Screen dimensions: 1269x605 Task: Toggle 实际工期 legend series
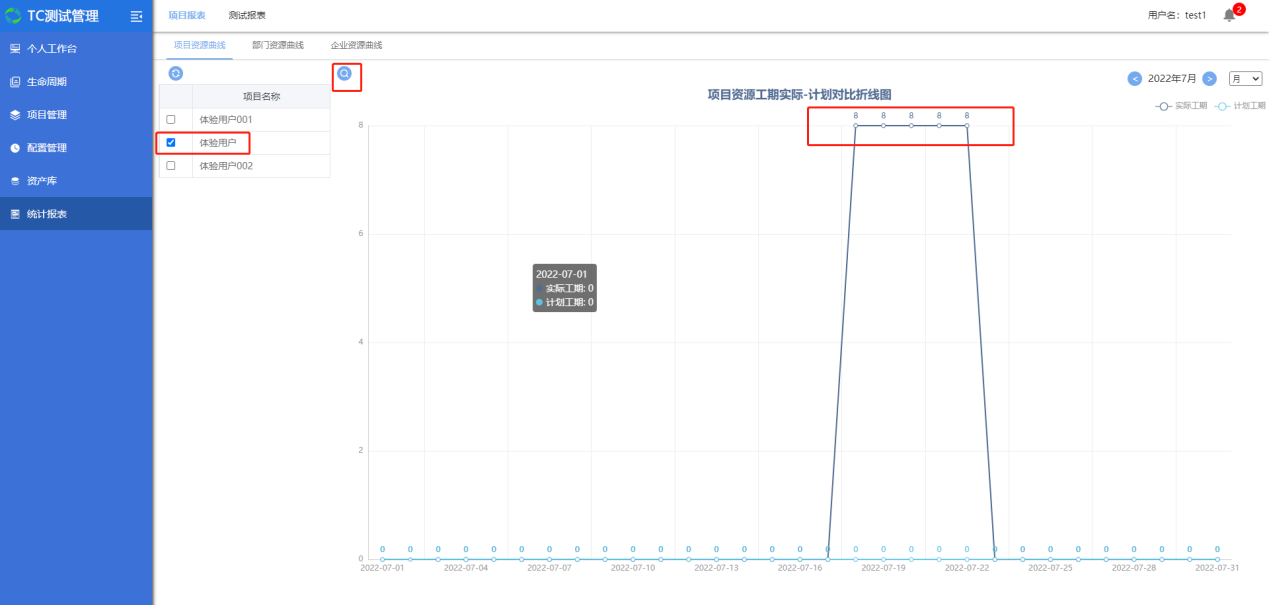pos(1181,105)
